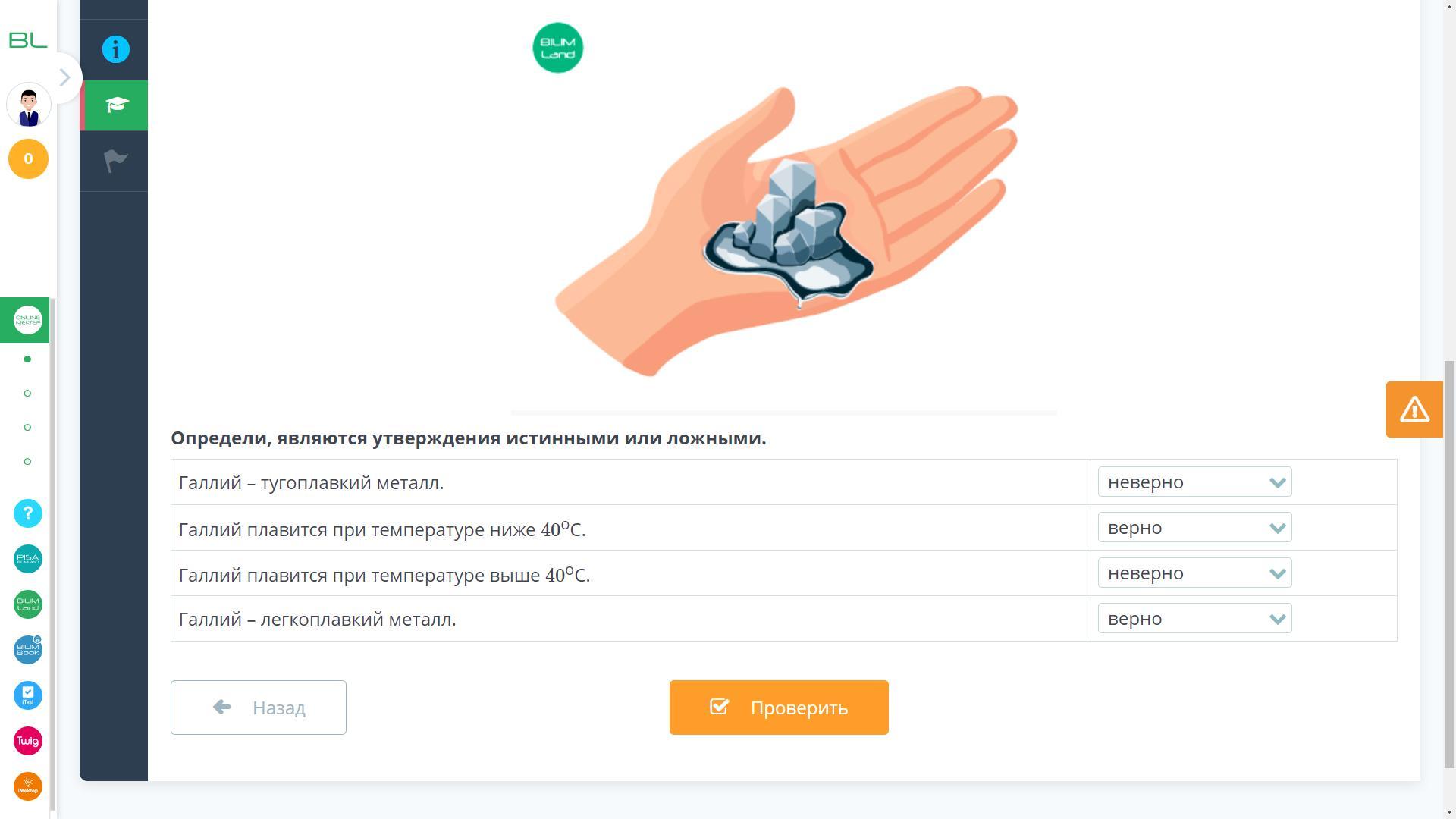Viewport: 1456px width, 819px height.
Task: Open the user avatar profile
Action: coord(29,105)
